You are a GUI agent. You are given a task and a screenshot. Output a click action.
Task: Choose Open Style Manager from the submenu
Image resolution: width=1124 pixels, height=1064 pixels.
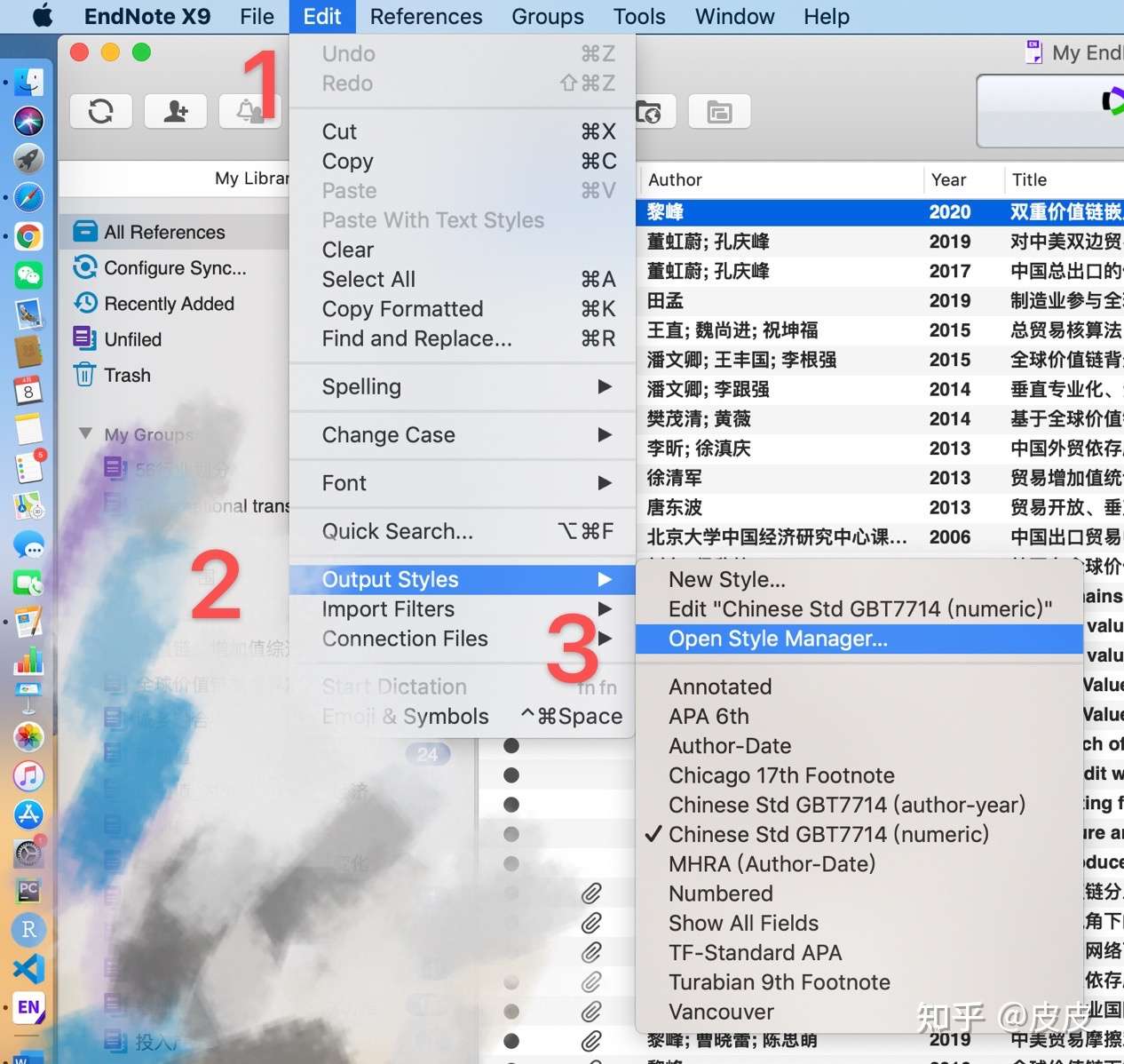(x=778, y=638)
